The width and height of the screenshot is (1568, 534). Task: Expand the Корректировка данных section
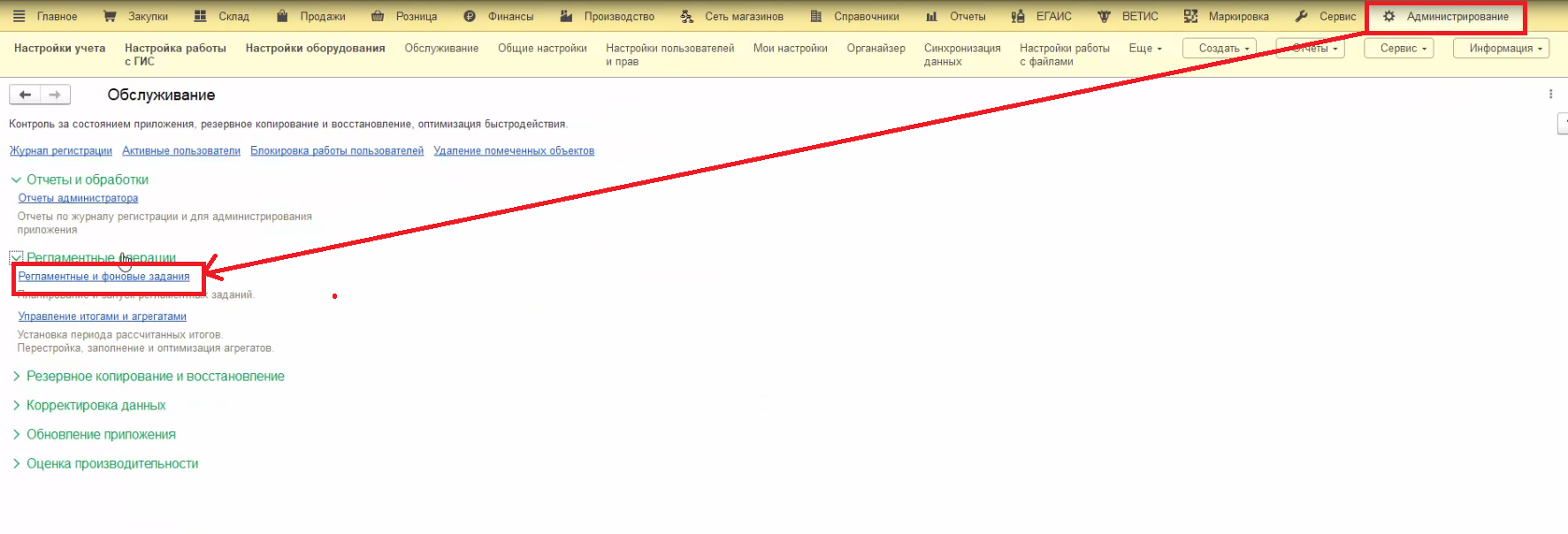pyautogui.click(x=16, y=406)
